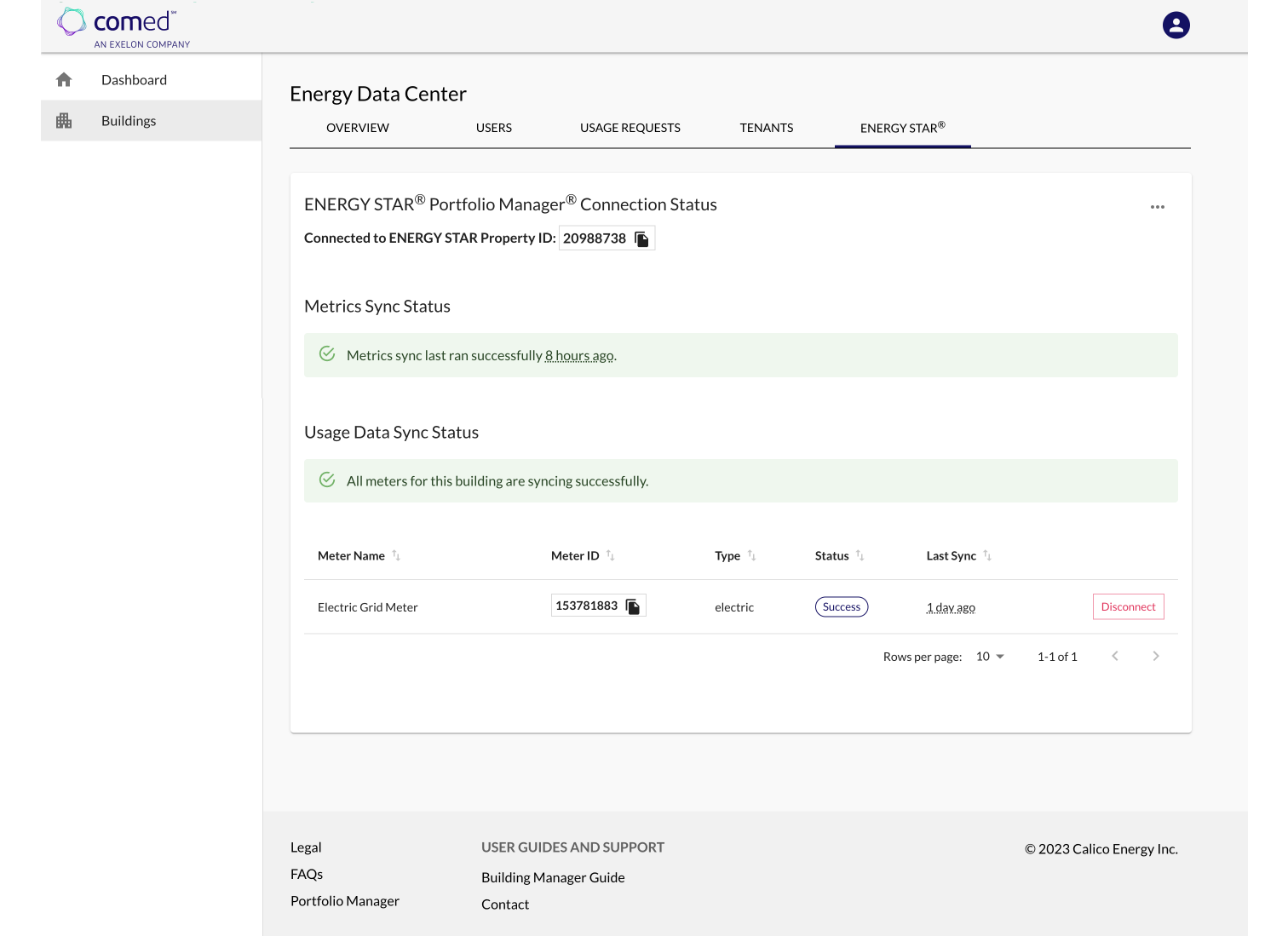The image size is (1288, 936).
Task: Open the three-dot connection options menu
Action: [1157, 207]
